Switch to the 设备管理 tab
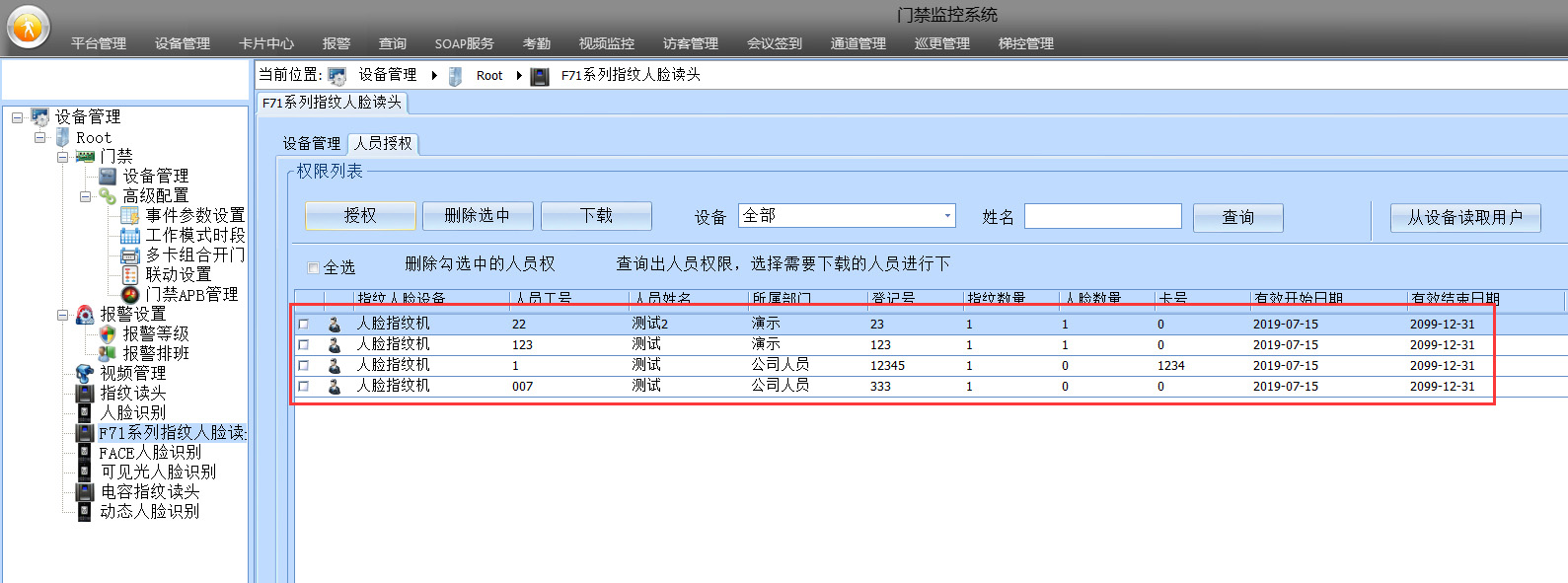 [312, 144]
